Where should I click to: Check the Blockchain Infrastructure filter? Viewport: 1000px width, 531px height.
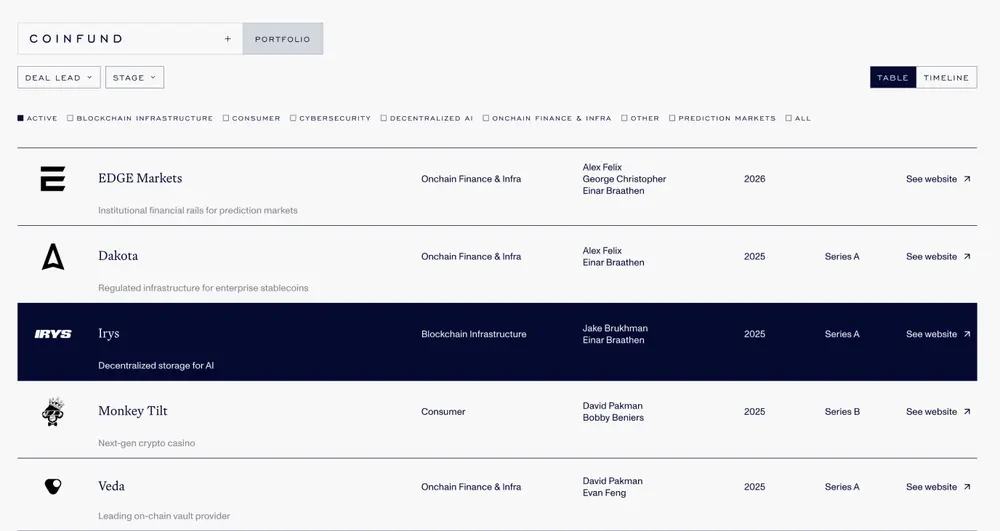click(70, 118)
